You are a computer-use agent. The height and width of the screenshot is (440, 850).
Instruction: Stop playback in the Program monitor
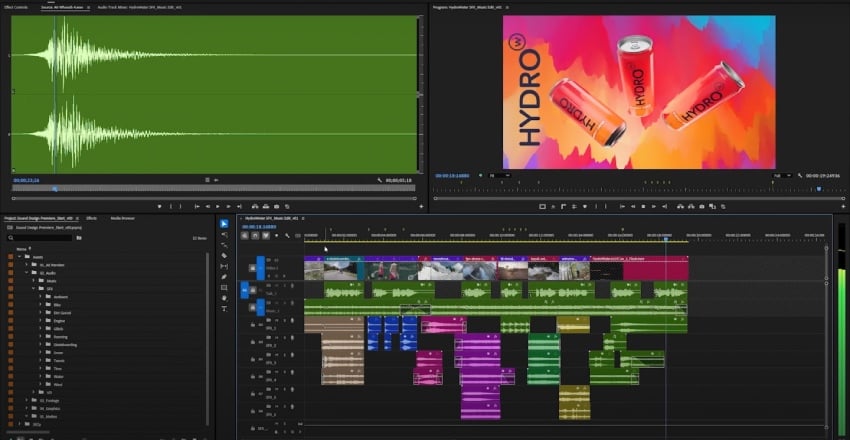point(643,206)
